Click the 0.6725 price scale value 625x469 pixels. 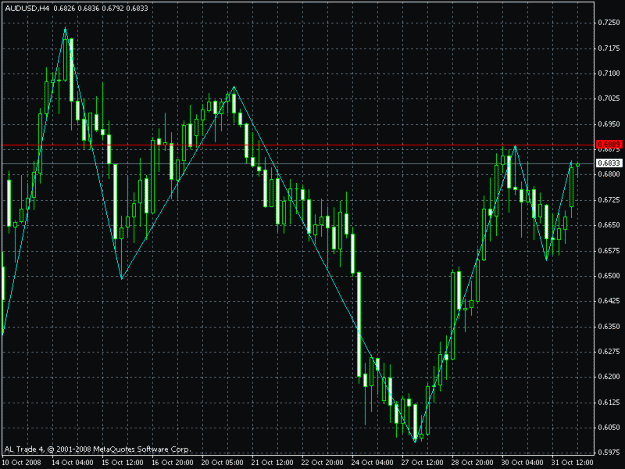point(609,200)
